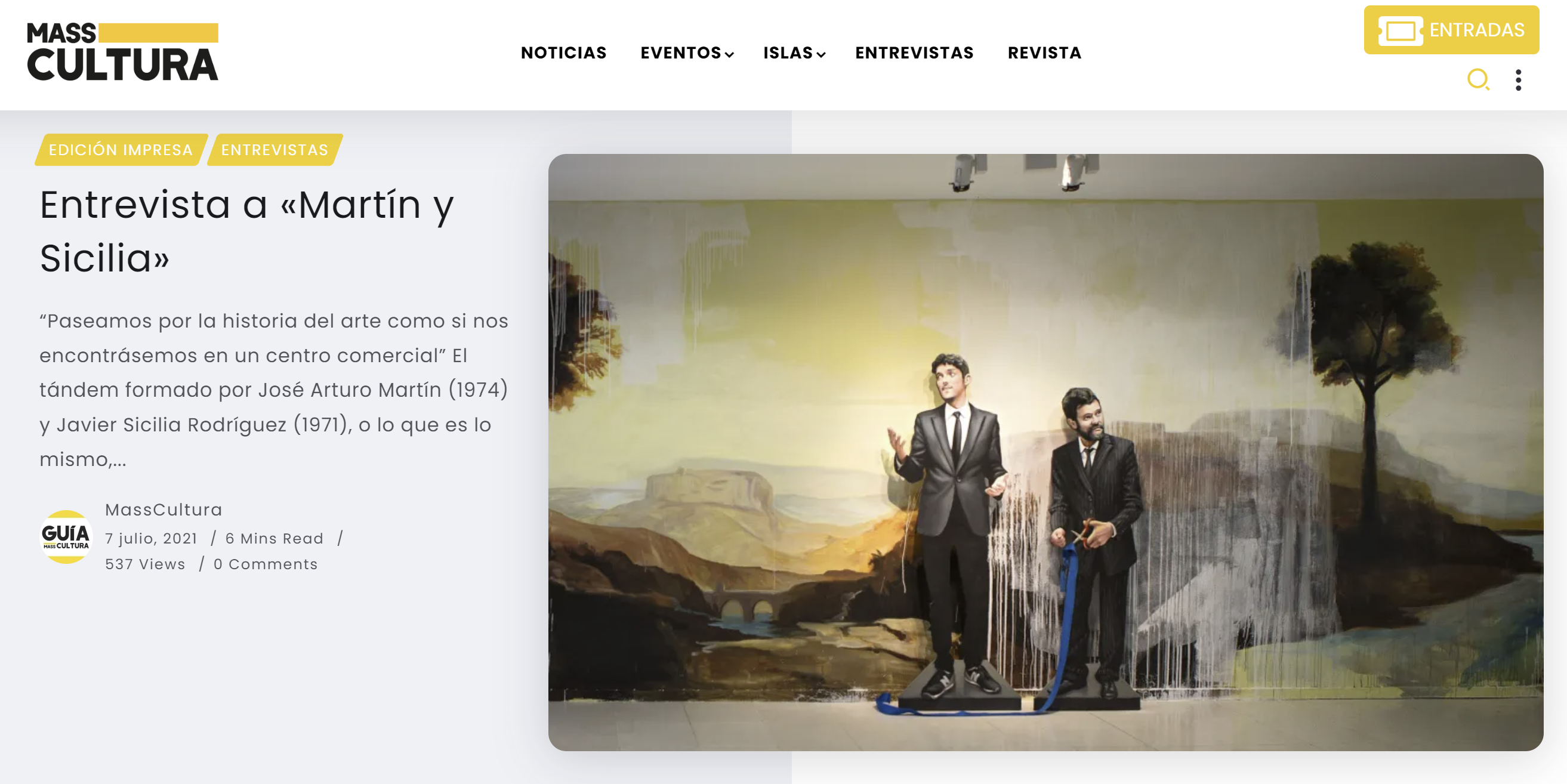Screen dimensions: 1567x784
Task: Click the 7 julio, 2021 date
Action: click(x=152, y=538)
